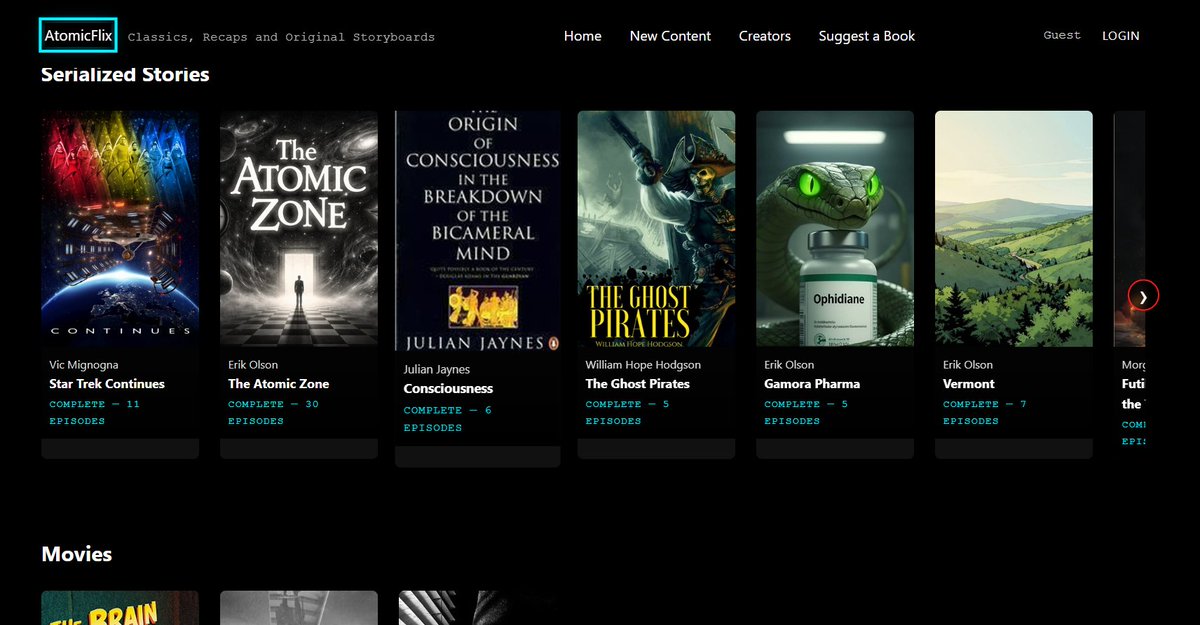Click the Vermont title text

coord(969,384)
